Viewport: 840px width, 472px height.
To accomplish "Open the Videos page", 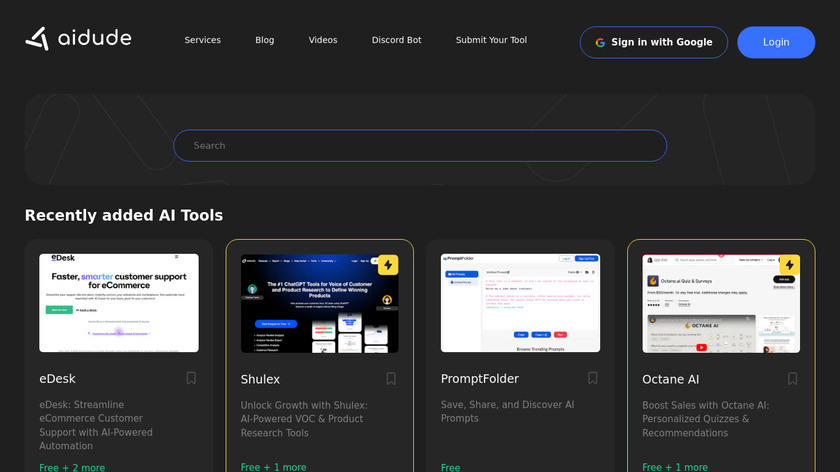I will pyautogui.click(x=323, y=40).
